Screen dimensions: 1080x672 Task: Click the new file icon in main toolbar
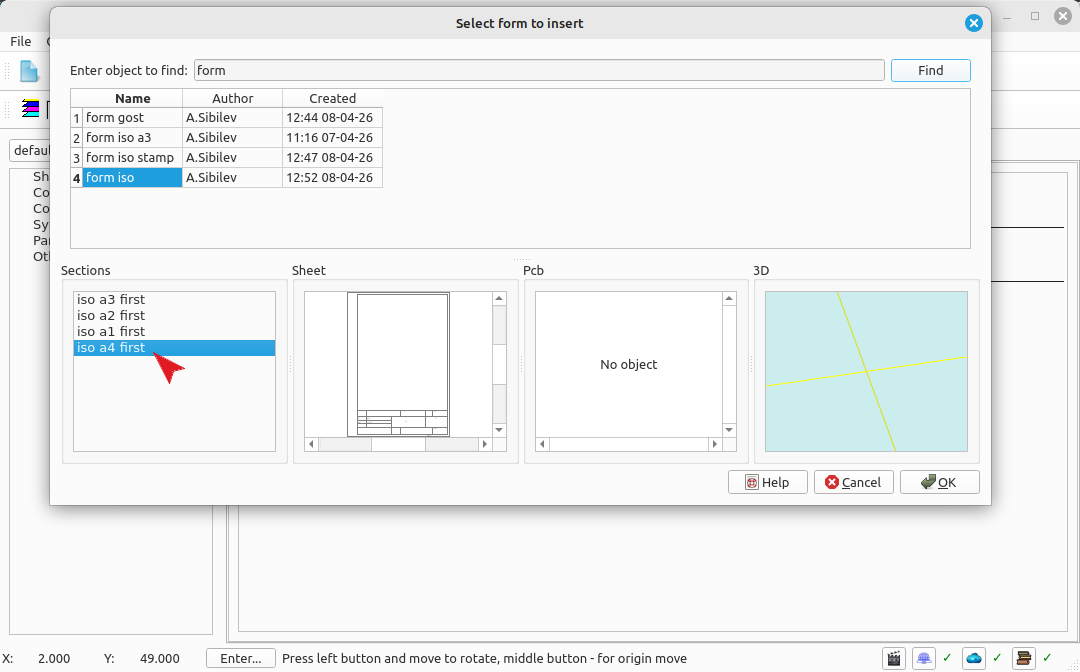(x=29, y=71)
